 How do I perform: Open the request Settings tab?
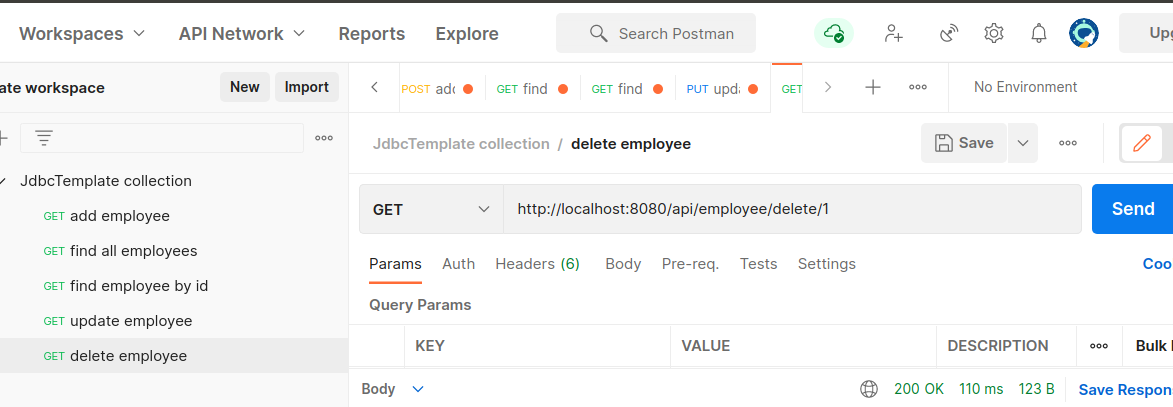(x=827, y=264)
